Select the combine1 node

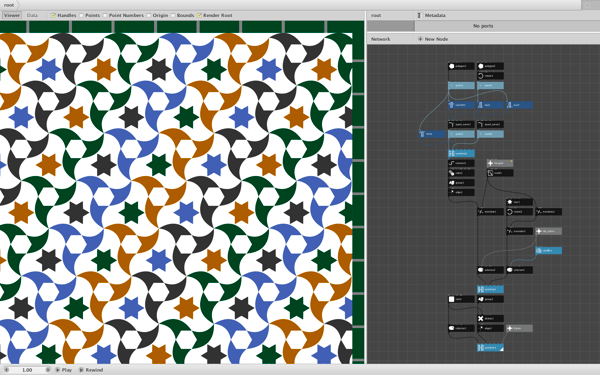tap(461, 153)
